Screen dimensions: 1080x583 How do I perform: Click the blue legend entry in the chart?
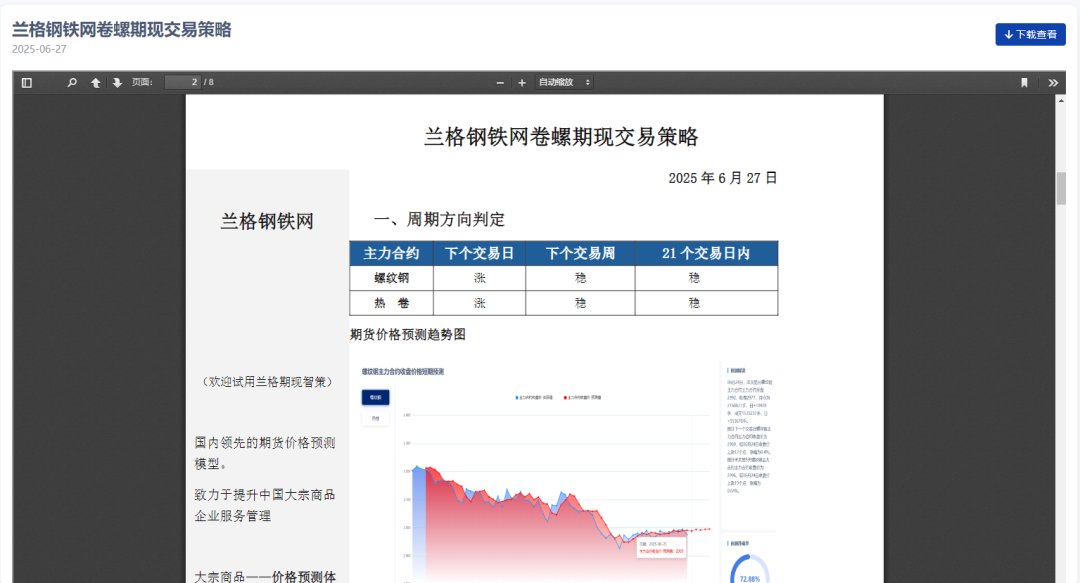pyautogui.click(x=534, y=398)
